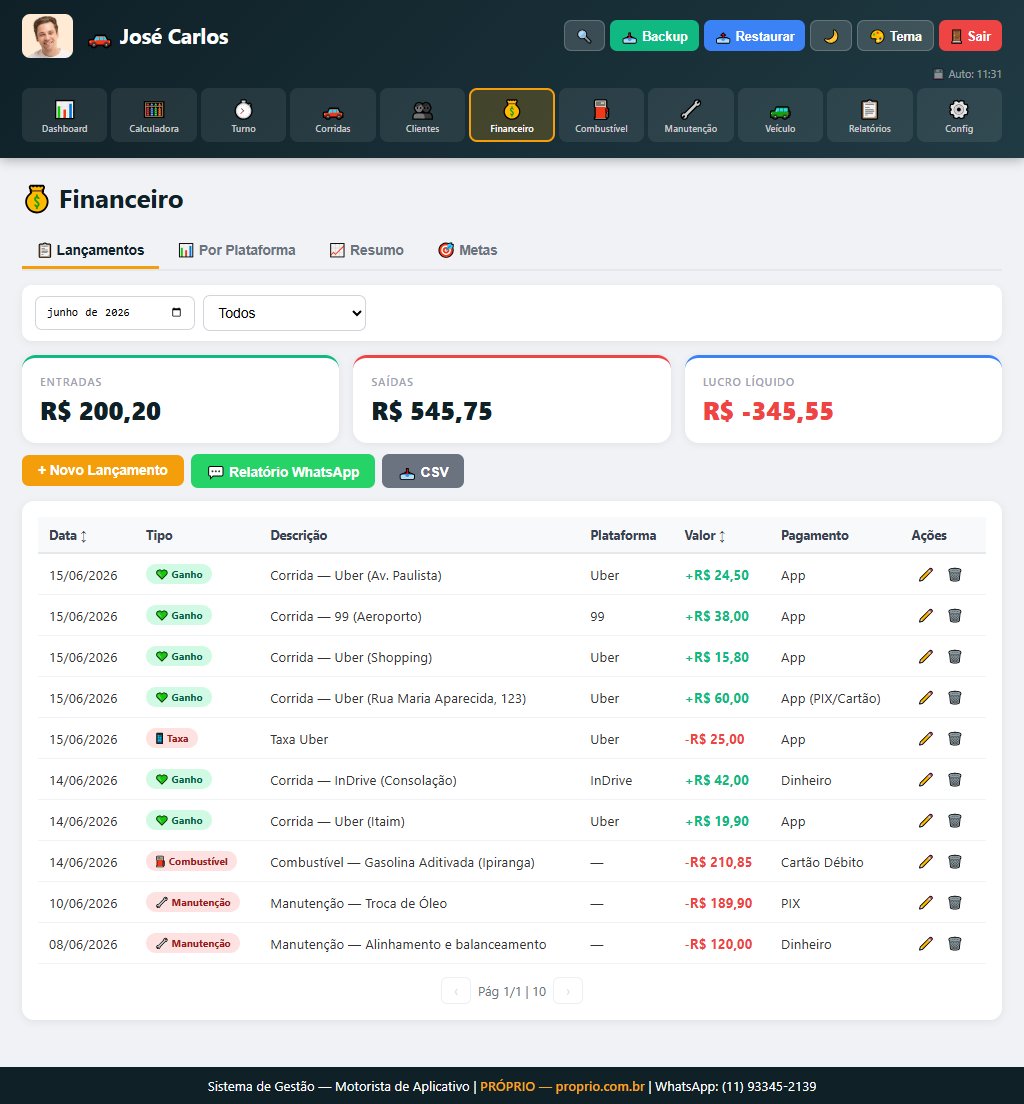The width and height of the screenshot is (1024, 1104).
Task: Delete the Gasolina Aditivada entry
Action: pos(955,861)
